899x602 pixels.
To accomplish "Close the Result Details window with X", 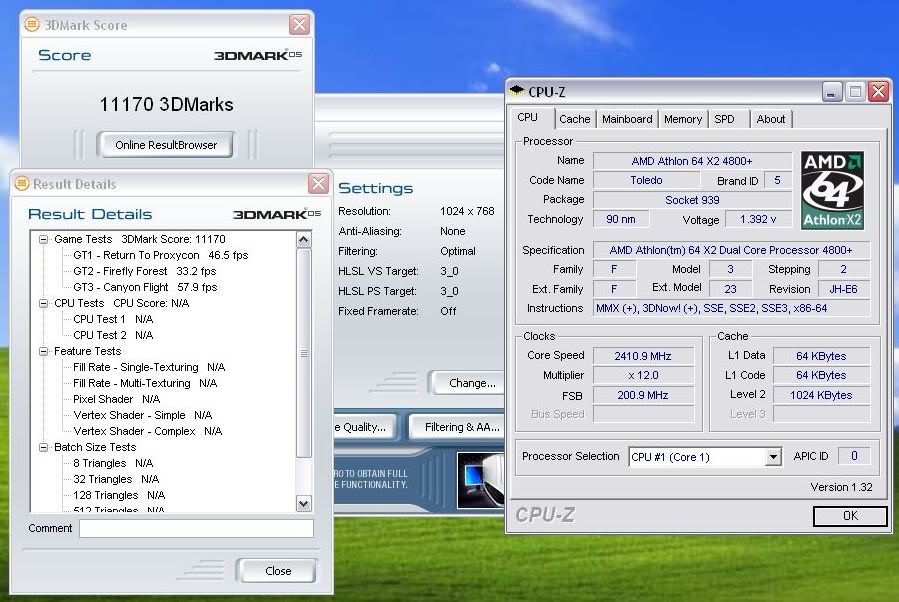I will click(x=318, y=183).
